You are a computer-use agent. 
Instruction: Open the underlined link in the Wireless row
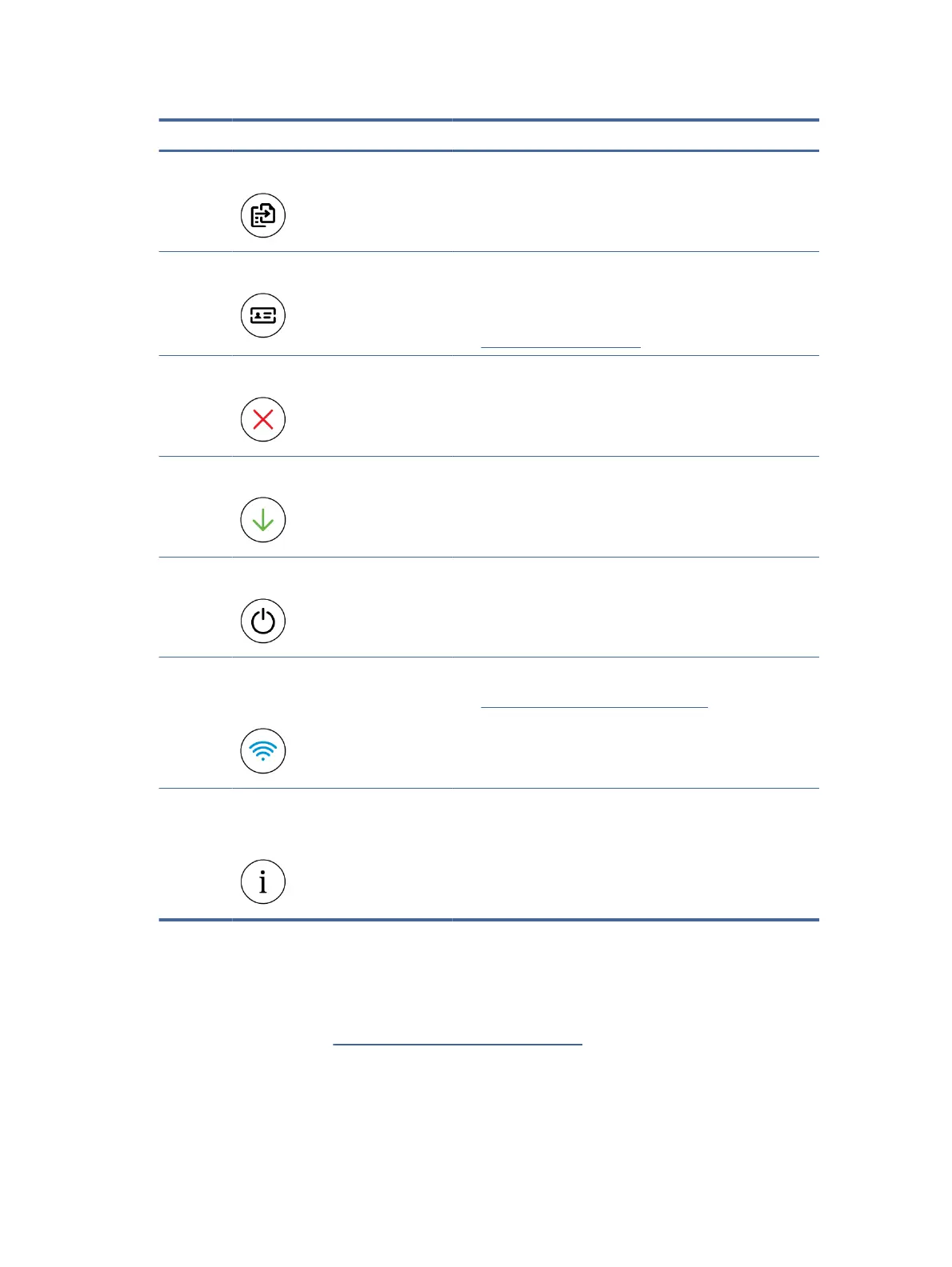pos(594,703)
